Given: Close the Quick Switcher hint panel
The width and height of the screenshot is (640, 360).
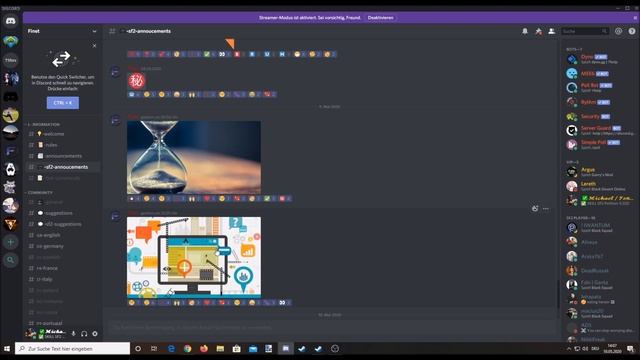Looking at the screenshot, I should click(x=95, y=46).
